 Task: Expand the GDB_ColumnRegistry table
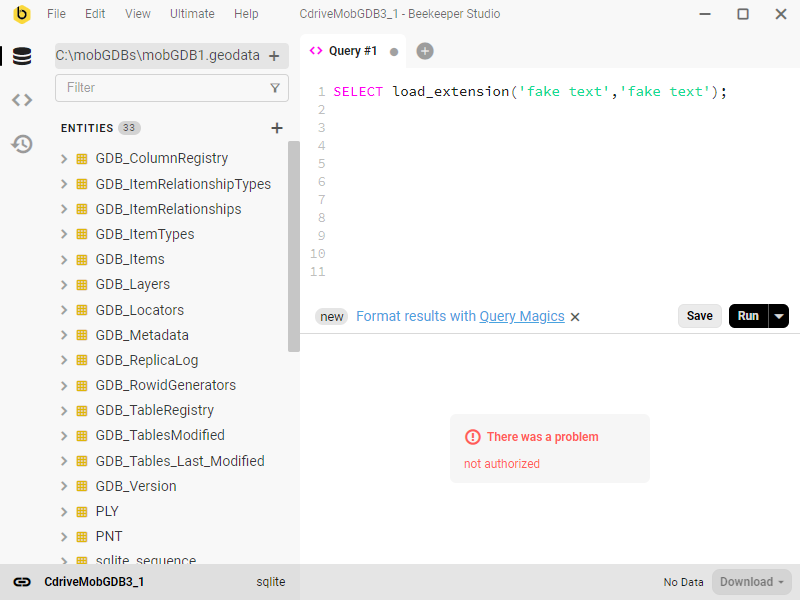(x=64, y=159)
